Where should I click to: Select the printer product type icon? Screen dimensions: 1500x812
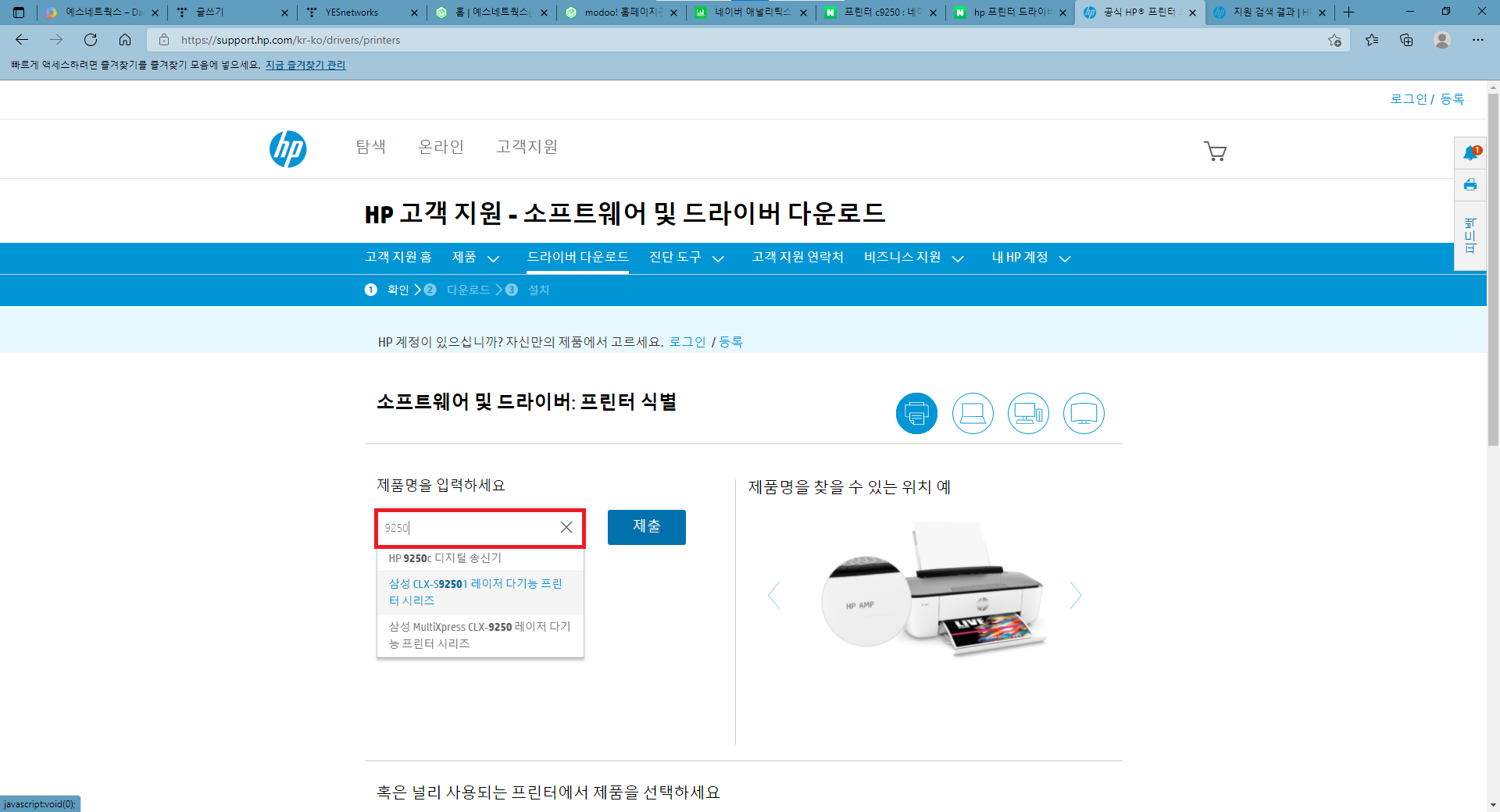pyautogui.click(x=916, y=413)
